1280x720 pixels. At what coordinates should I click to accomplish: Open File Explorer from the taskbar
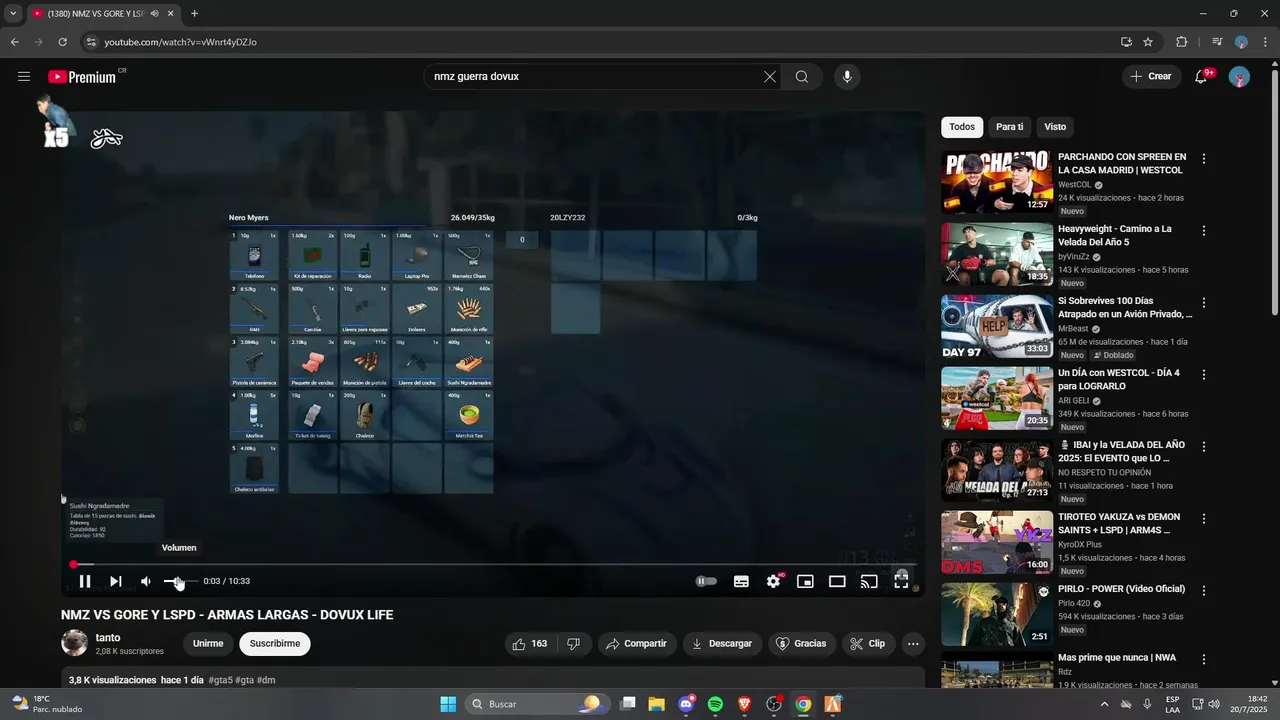tap(657, 704)
